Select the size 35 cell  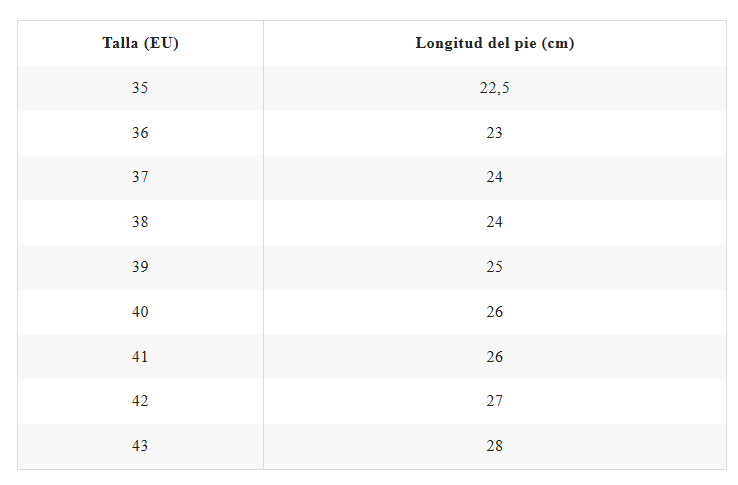tap(140, 88)
